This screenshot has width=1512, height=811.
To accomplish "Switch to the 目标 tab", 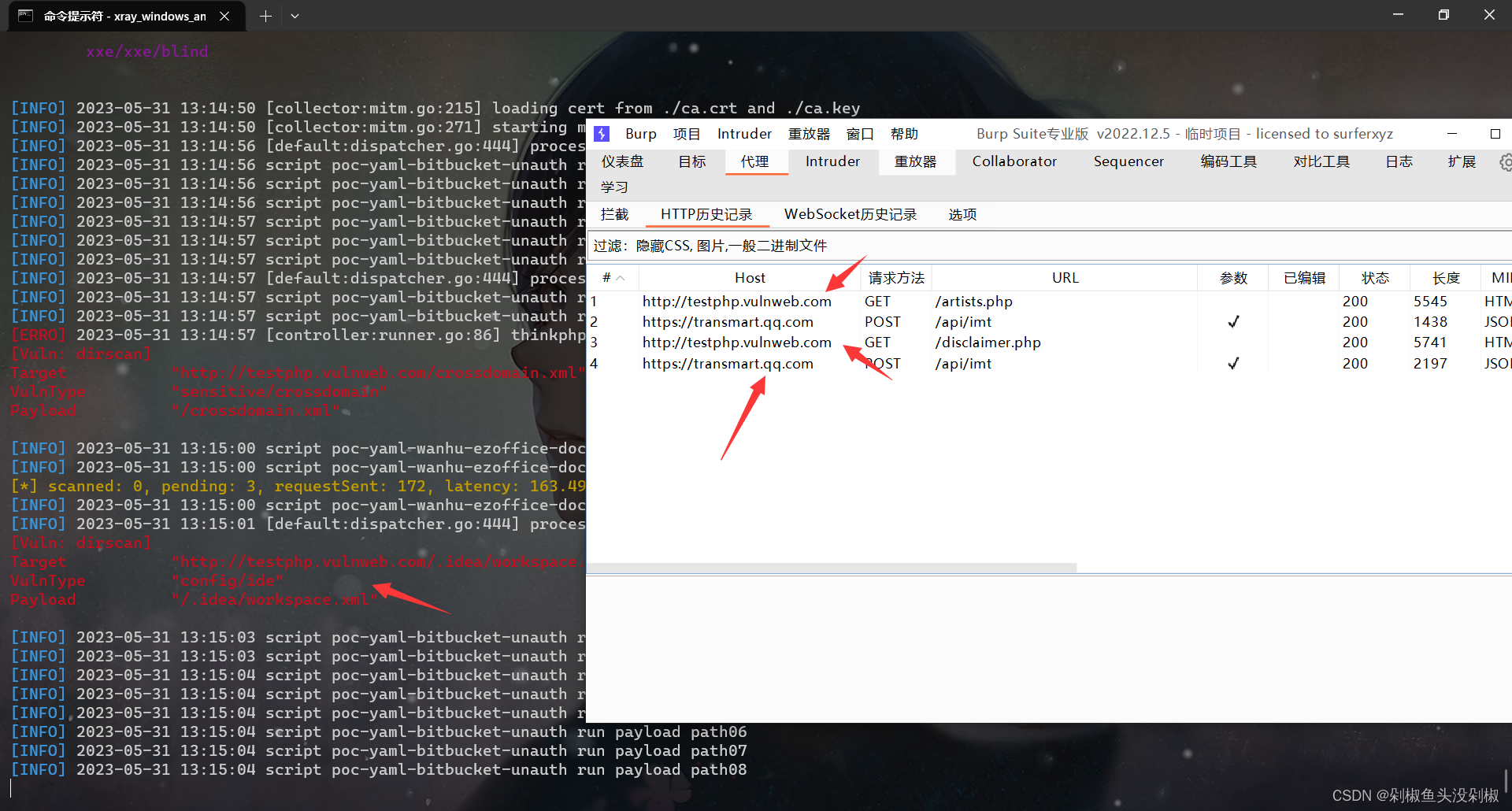I will pyautogui.click(x=692, y=161).
